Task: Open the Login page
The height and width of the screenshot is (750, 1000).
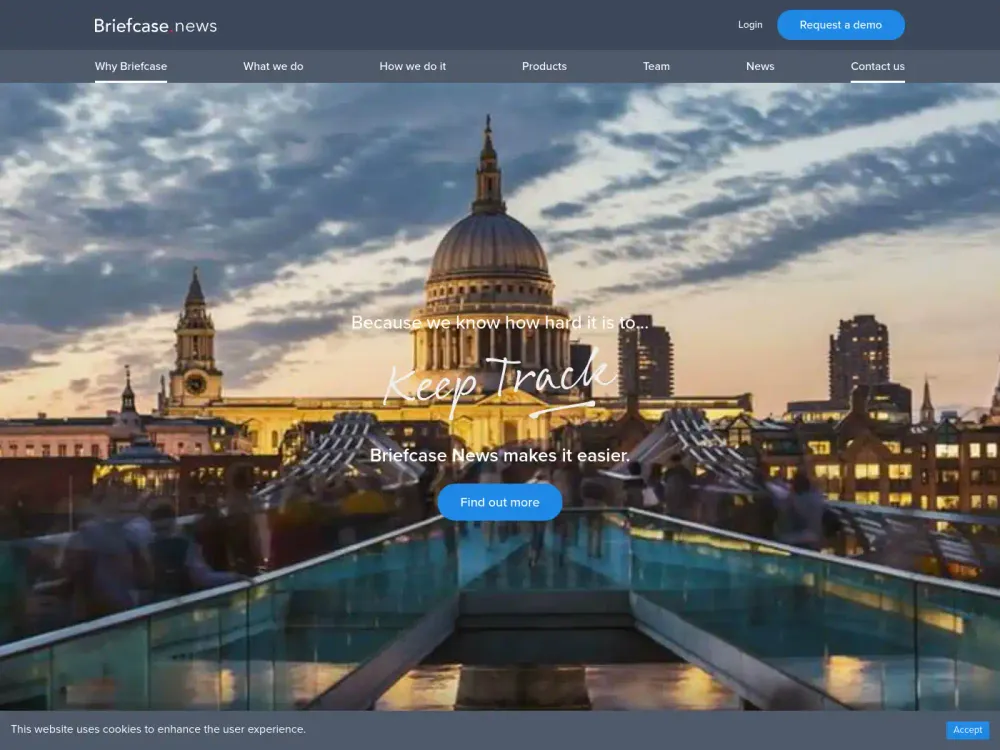Action: pos(750,25)
